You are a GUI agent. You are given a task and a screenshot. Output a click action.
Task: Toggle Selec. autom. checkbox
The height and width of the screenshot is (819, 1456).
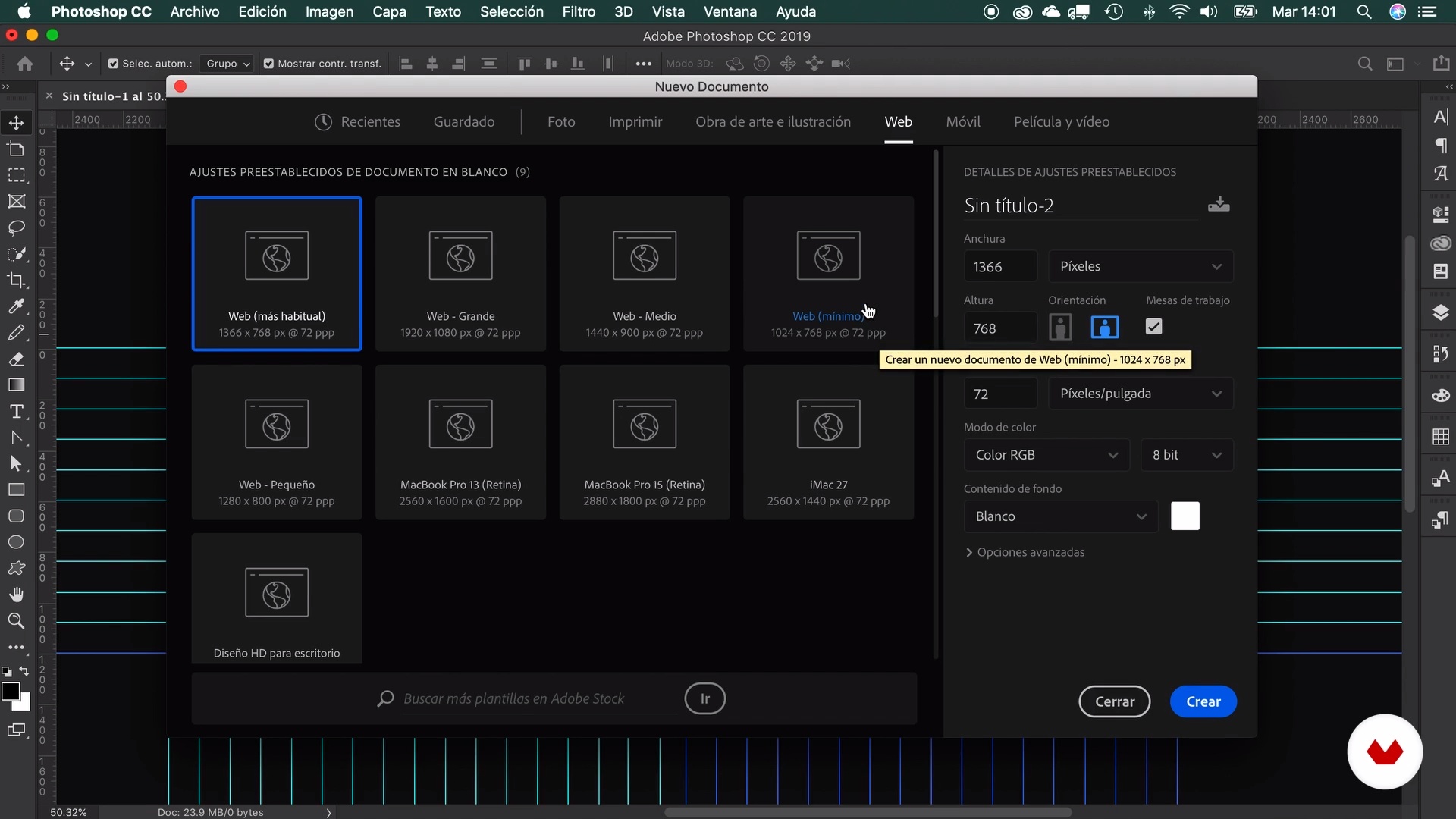point(113,64)
